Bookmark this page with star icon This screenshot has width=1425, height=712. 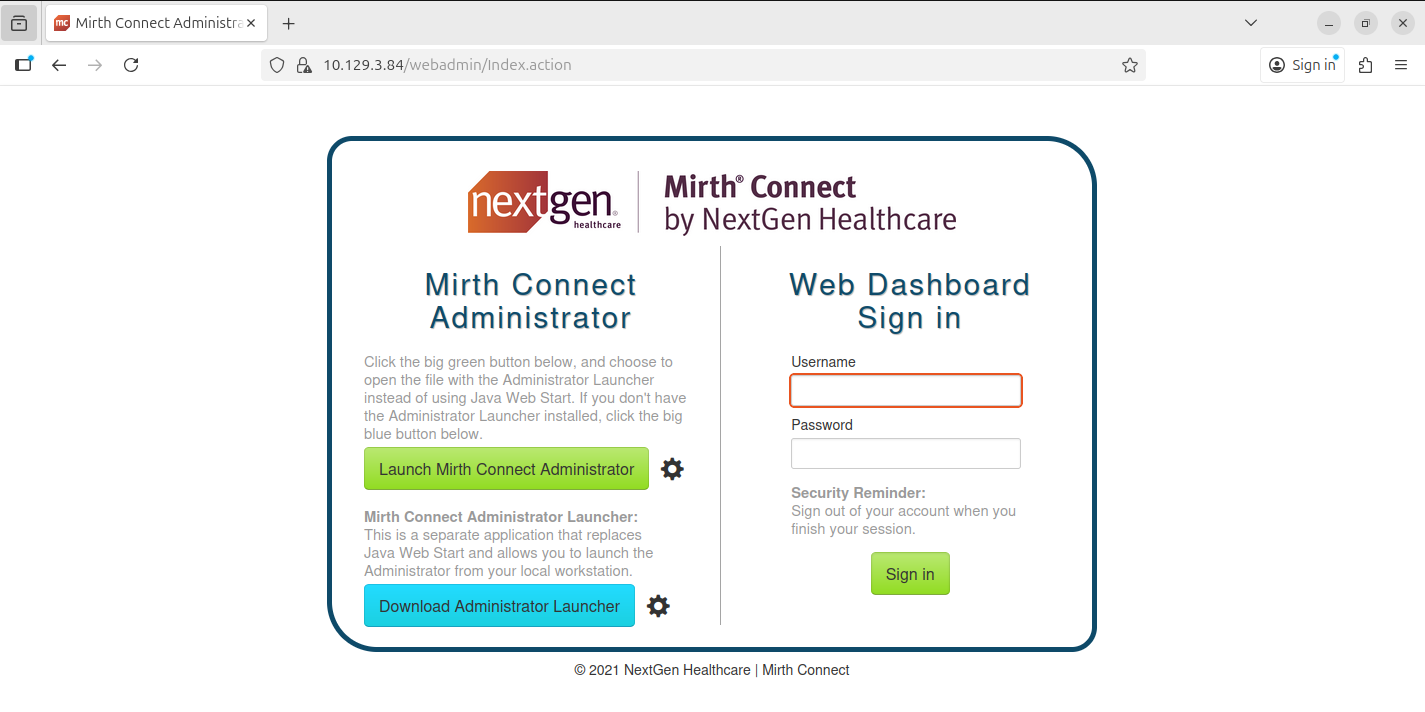pos(1130,65)
